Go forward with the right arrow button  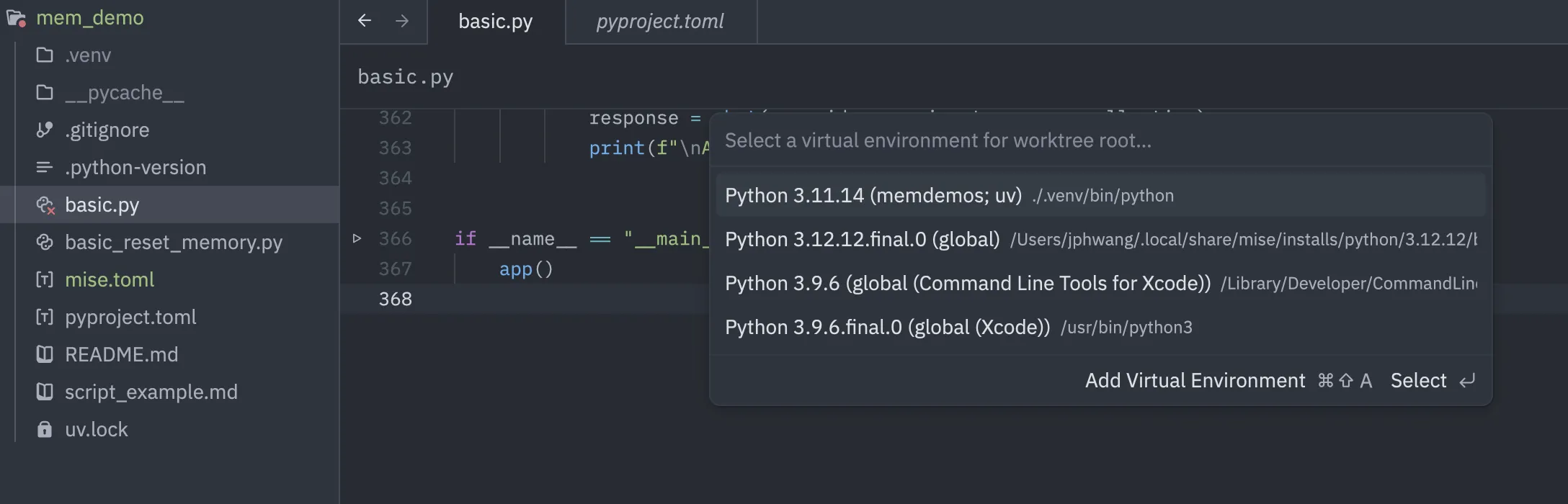(402, 21)
